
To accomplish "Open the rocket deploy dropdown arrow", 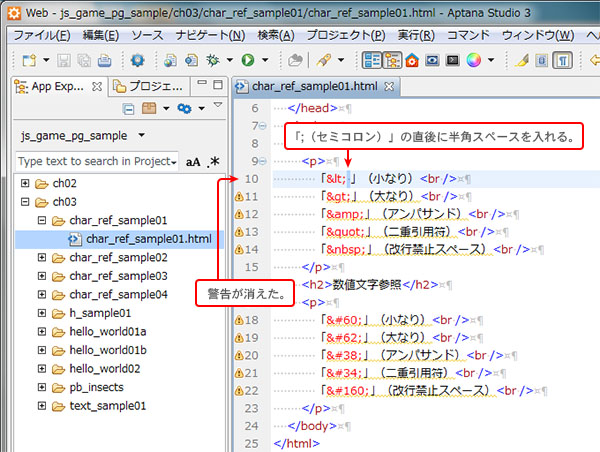I will [x=341, y=60].
